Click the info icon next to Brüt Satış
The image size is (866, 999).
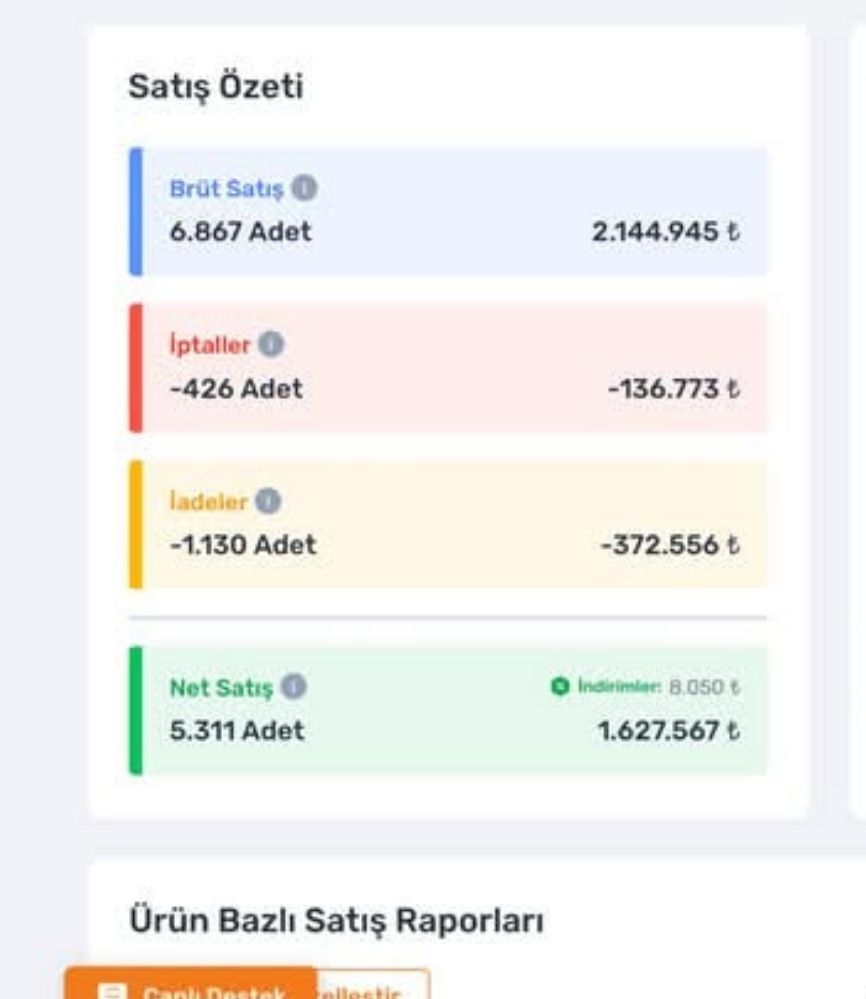[306, 188]
